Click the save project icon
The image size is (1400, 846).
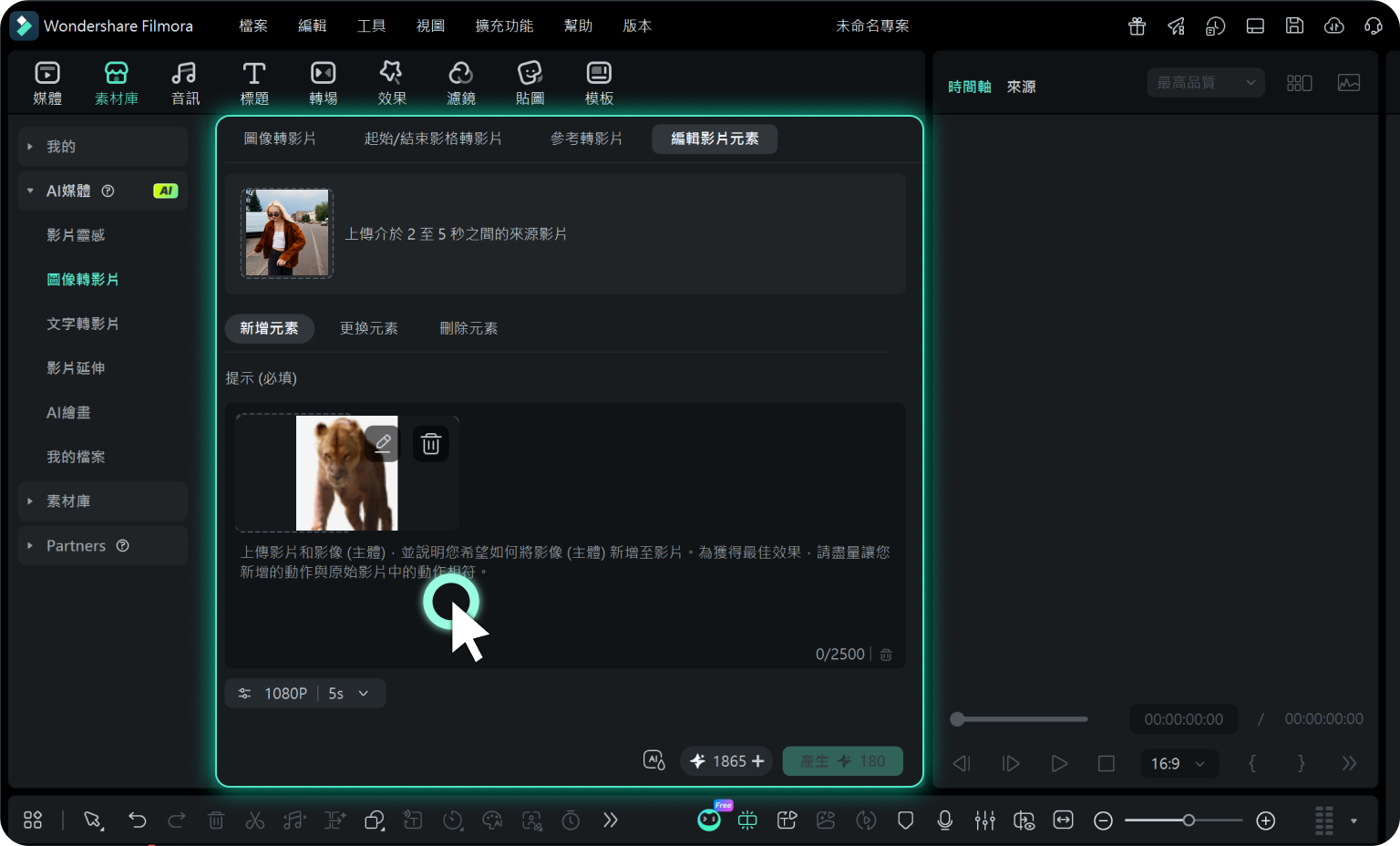point(1294,26)
